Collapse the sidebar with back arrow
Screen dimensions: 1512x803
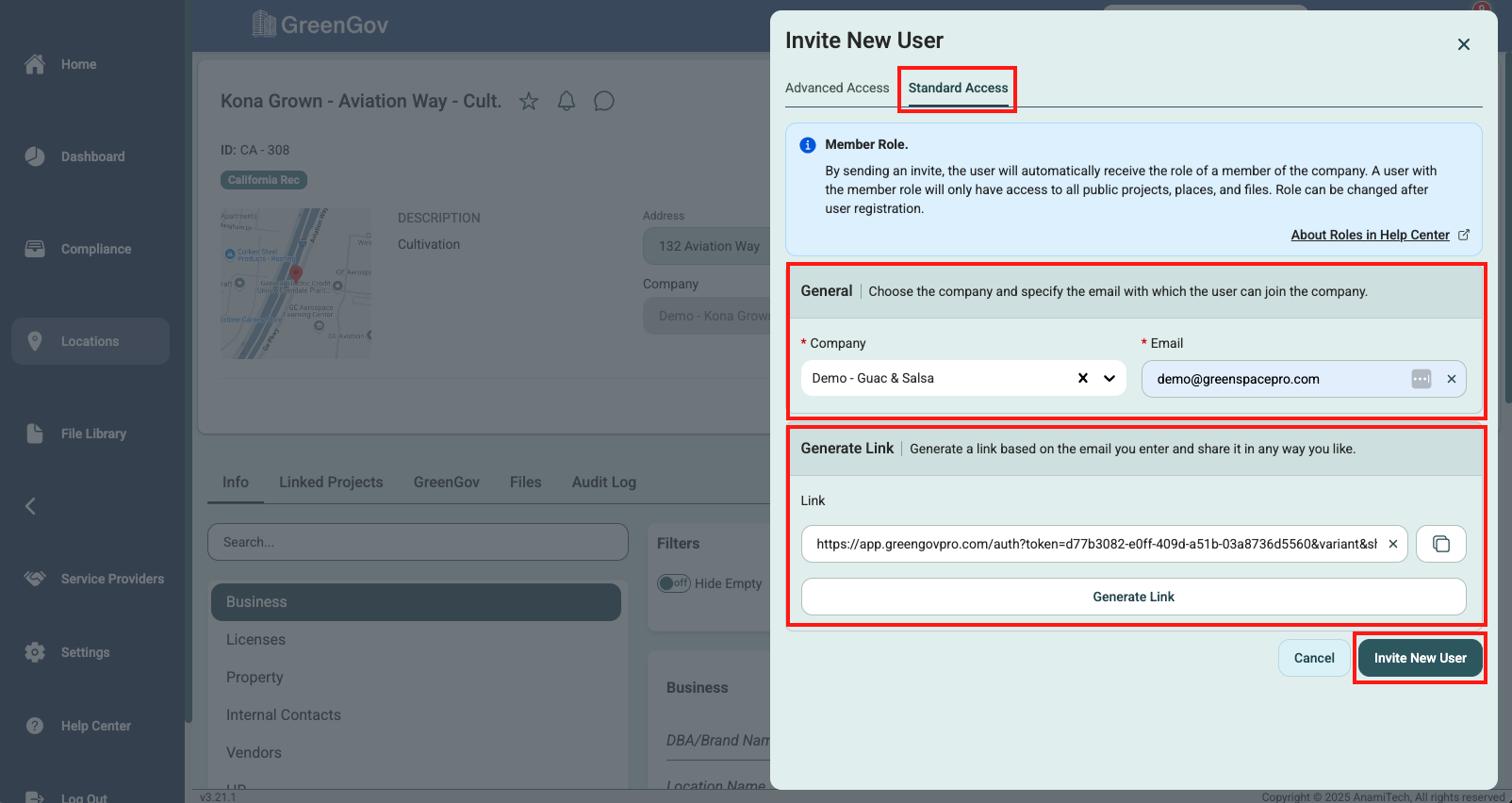[x=30, y=506]
